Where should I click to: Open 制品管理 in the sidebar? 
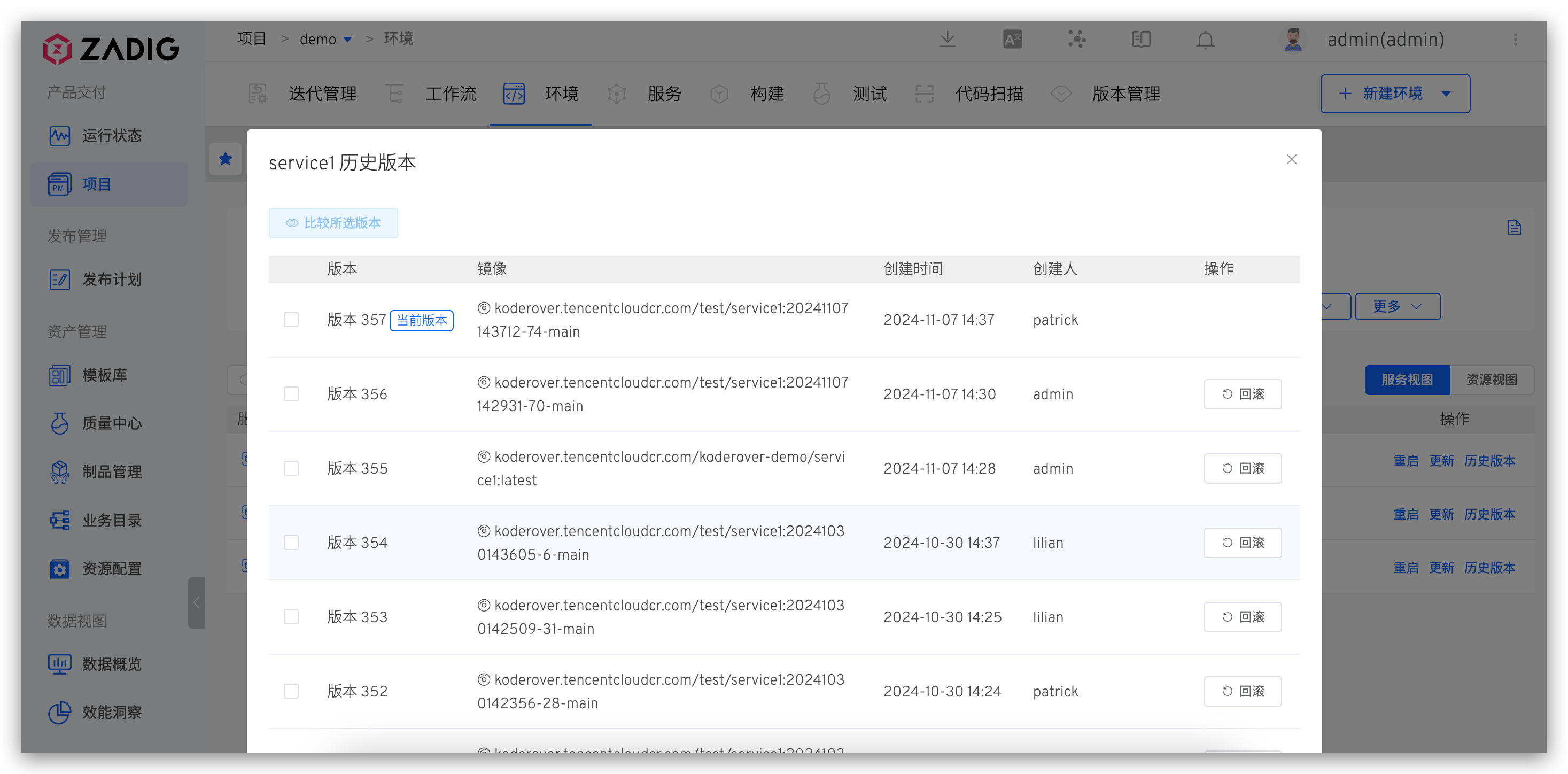point(110,471)
